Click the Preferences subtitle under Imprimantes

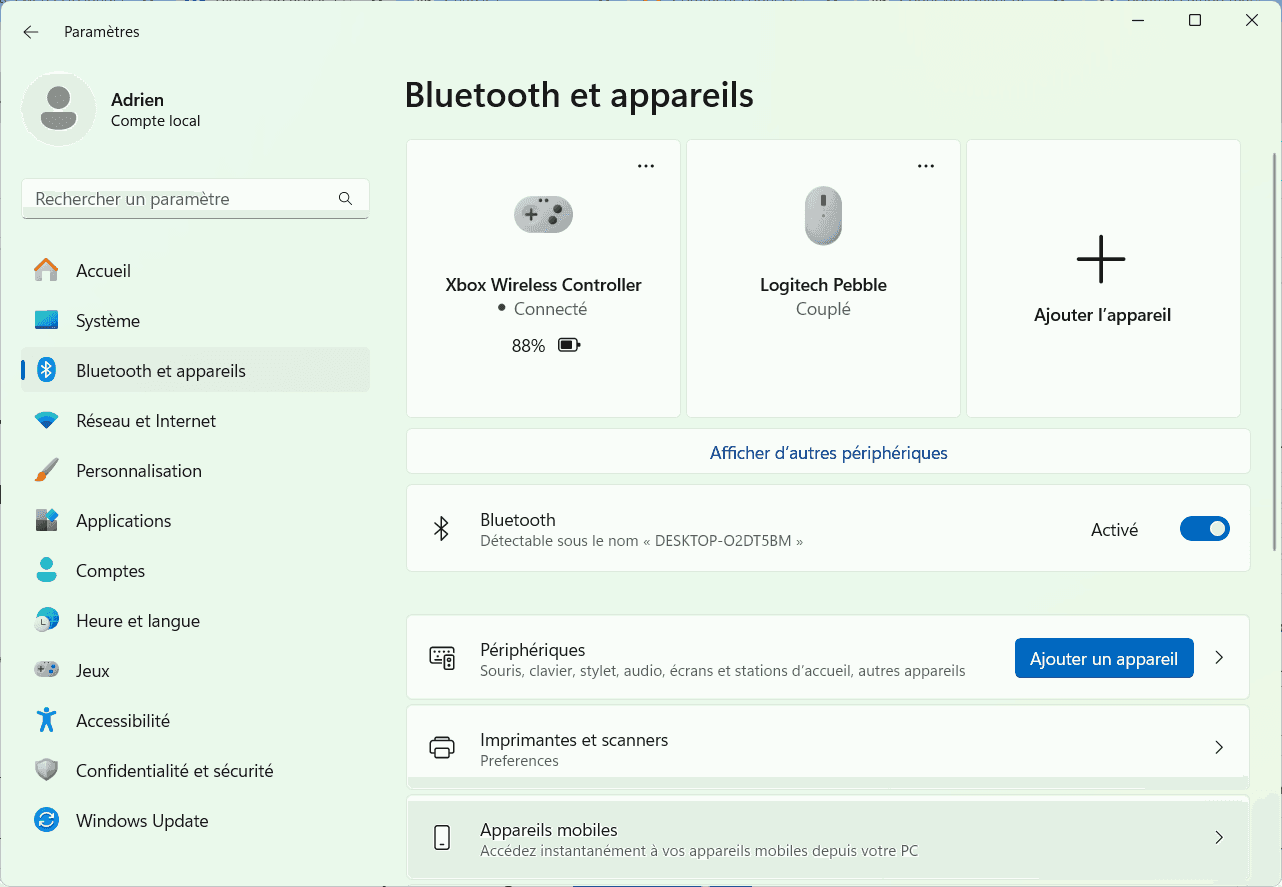[519, 761]
